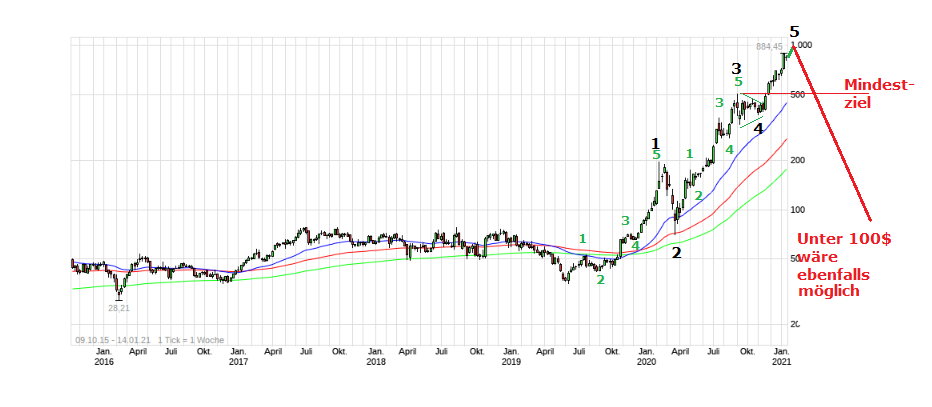932x407 pixels.
Task: Click the 1000 value on price axis
Action: click(804, 46)
